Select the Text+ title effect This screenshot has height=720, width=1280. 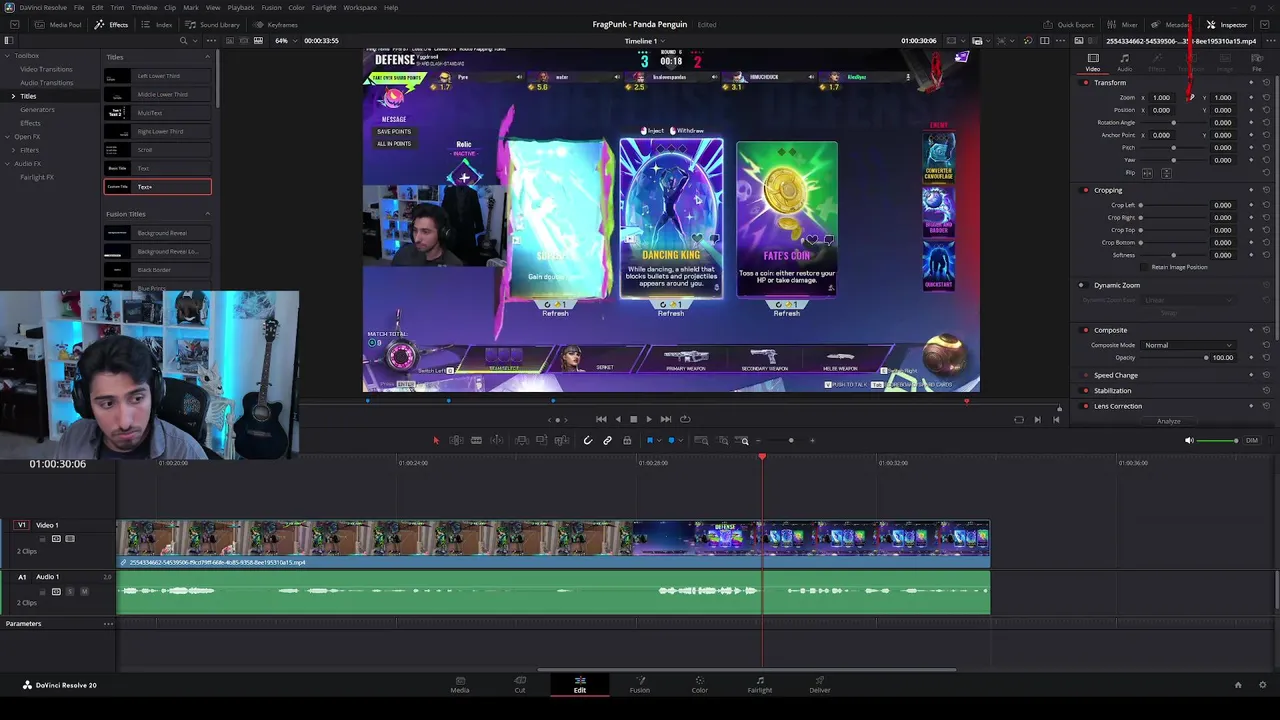pyautogui.click(x=158, y=187)
